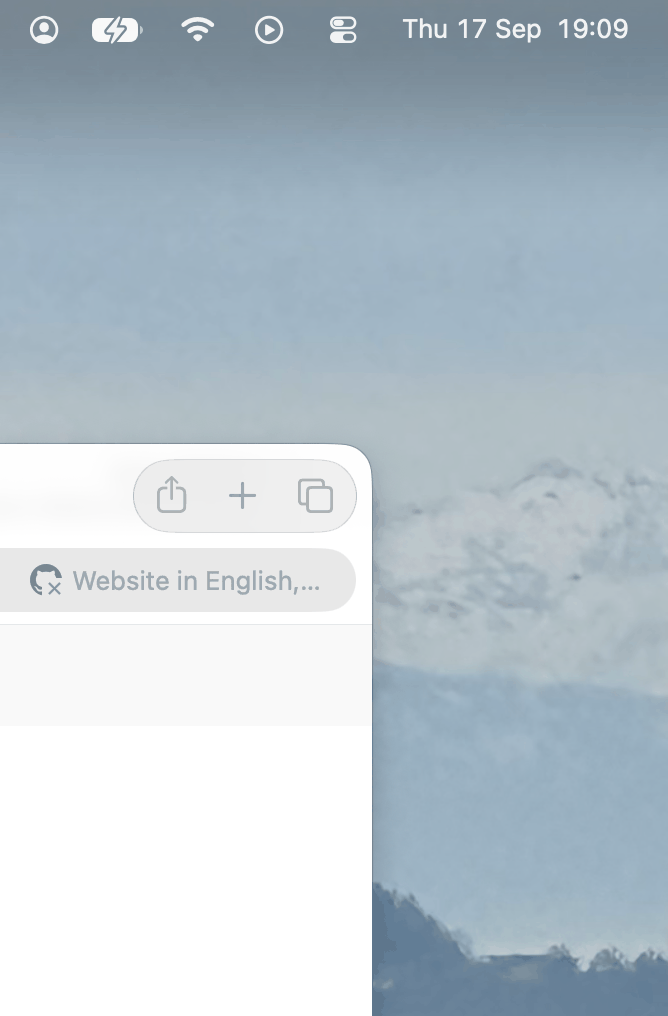Open the battery charging status menu
This screenshot has width=668, height=1016.
(x=117, y=30)
